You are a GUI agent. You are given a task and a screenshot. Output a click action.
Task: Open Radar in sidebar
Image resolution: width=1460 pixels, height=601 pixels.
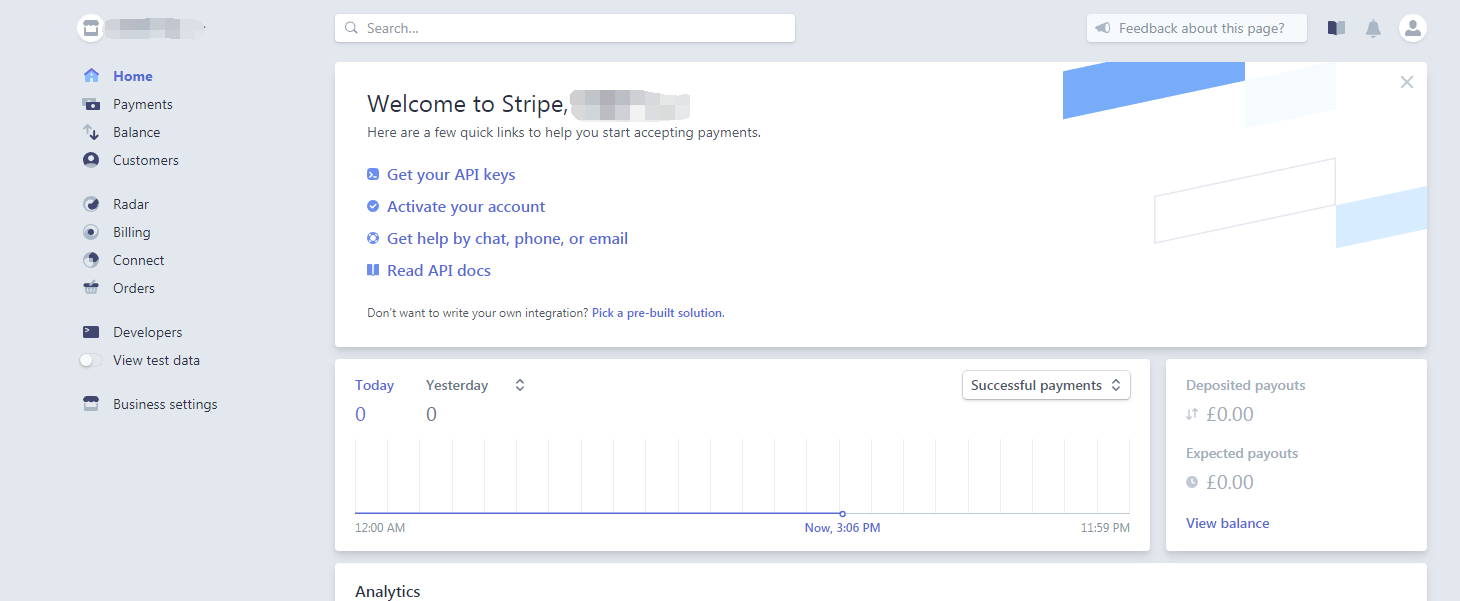[131, 204]
